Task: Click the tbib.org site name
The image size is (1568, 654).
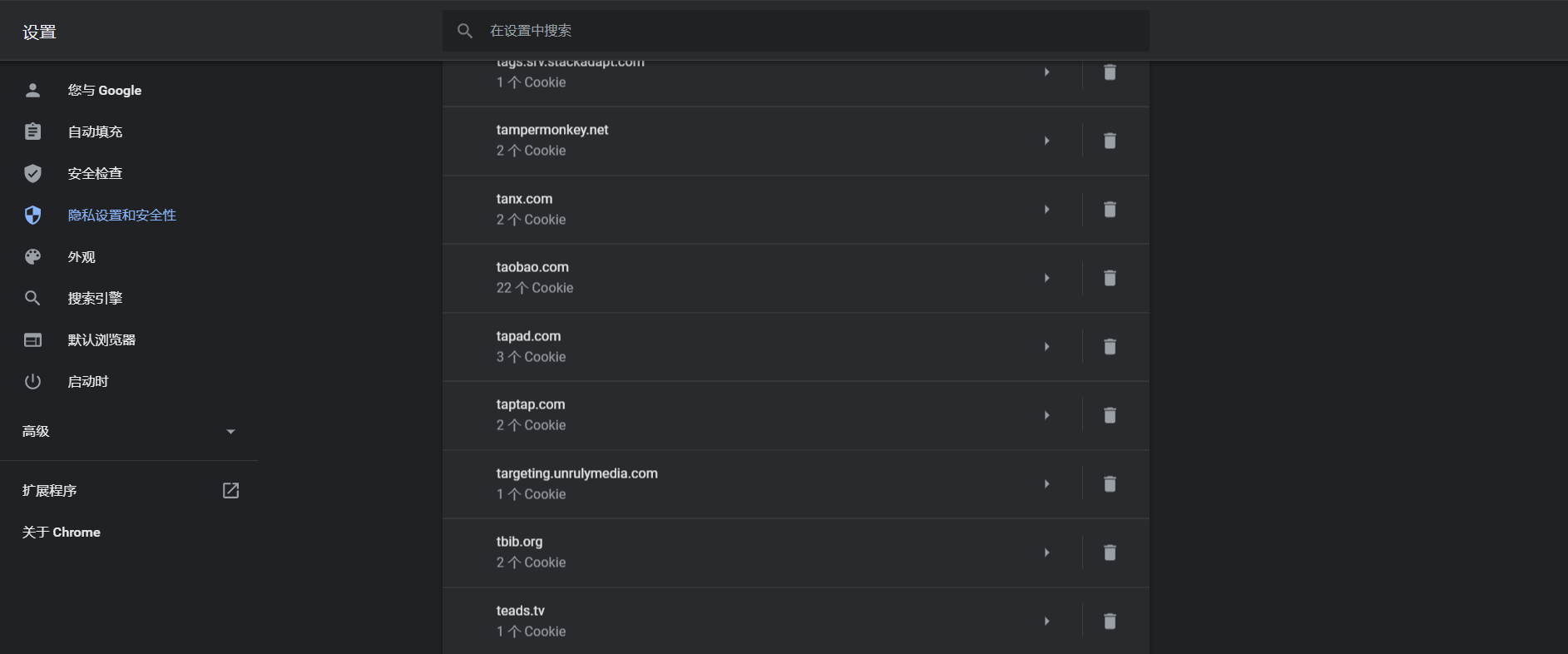Action: click(x=519, y=542)
